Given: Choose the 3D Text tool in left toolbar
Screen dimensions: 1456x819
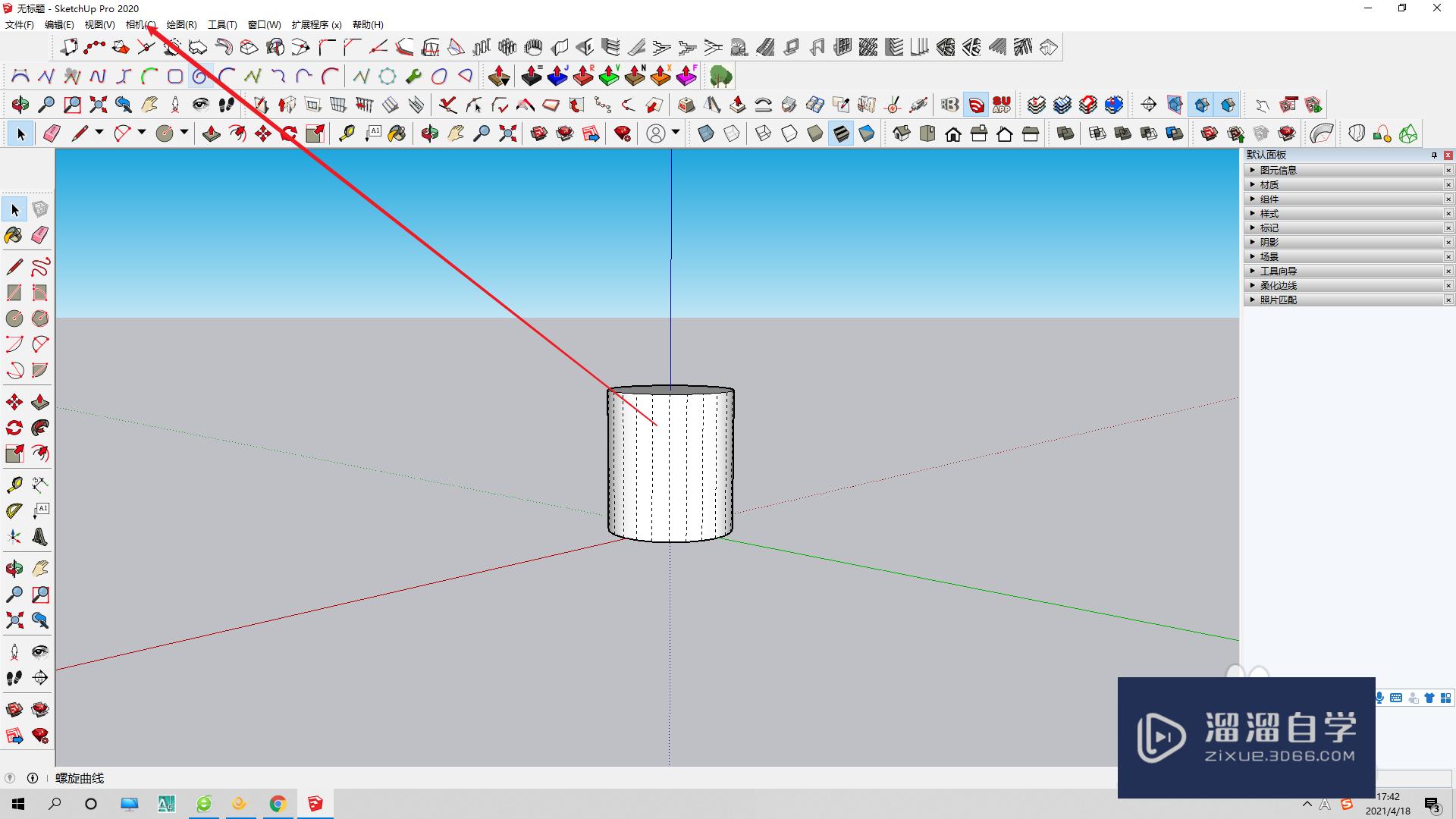Looking at the screenshot, I should pyautogui.click(x=40, y=537).
